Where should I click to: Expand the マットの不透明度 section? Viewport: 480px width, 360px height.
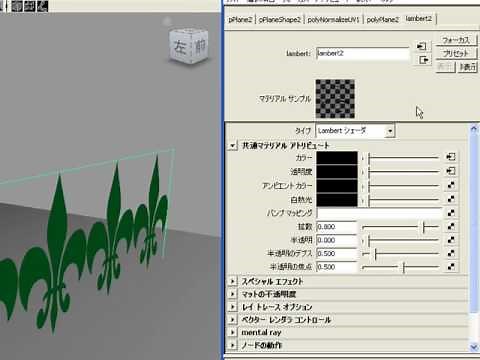(x=232, y=294)
